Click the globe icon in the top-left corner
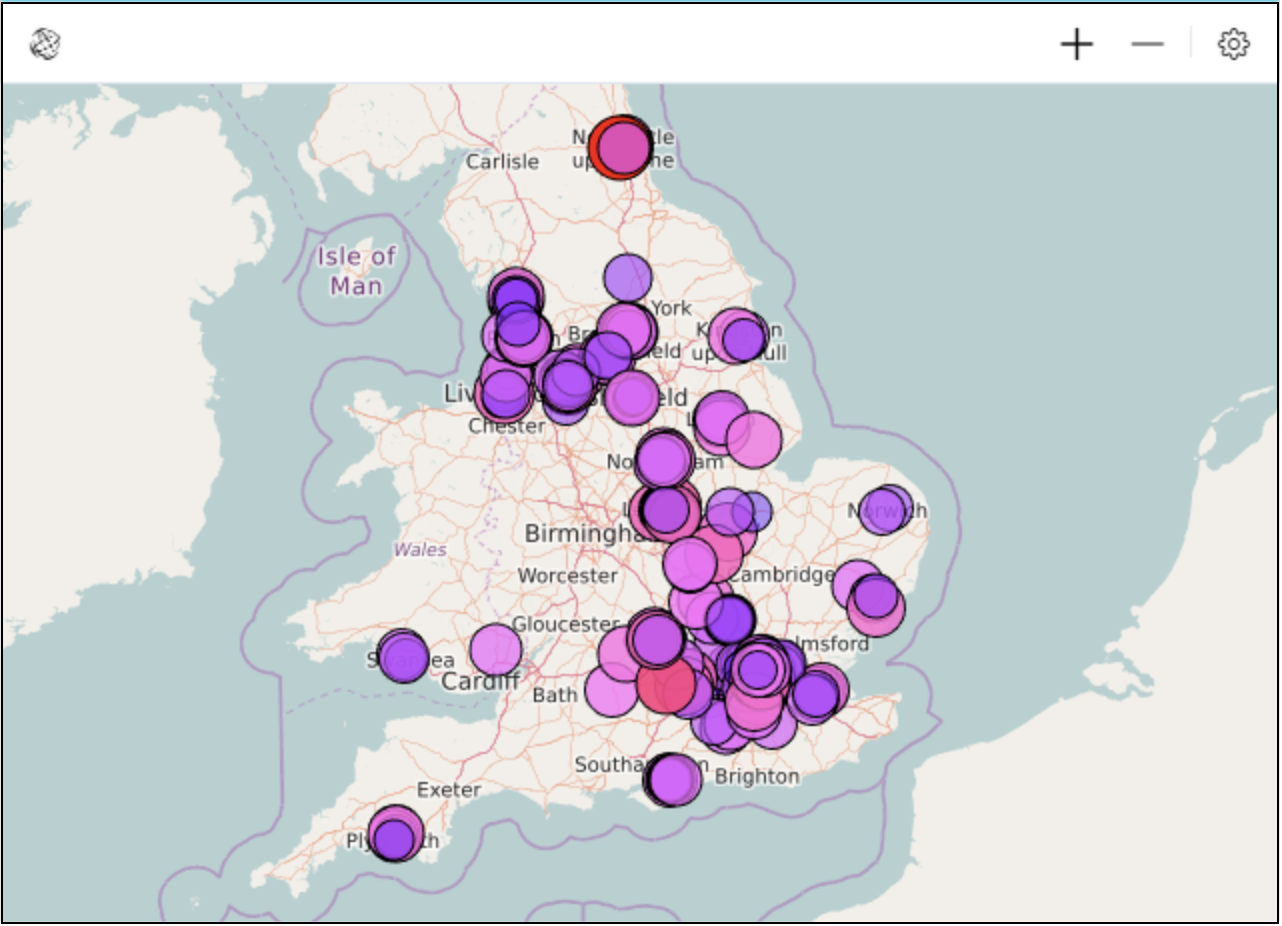This screenshot has width=1282, height=926. [x=45, y=44]
